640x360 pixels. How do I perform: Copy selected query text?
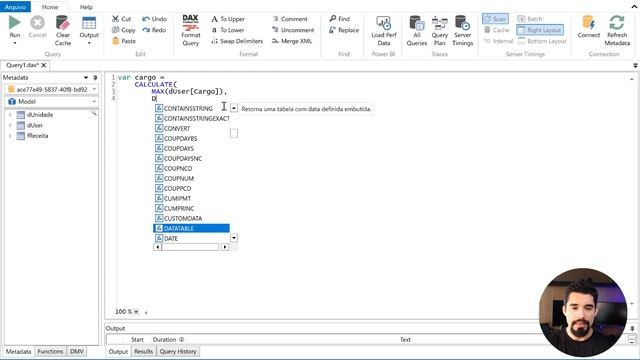coord(123,30)
